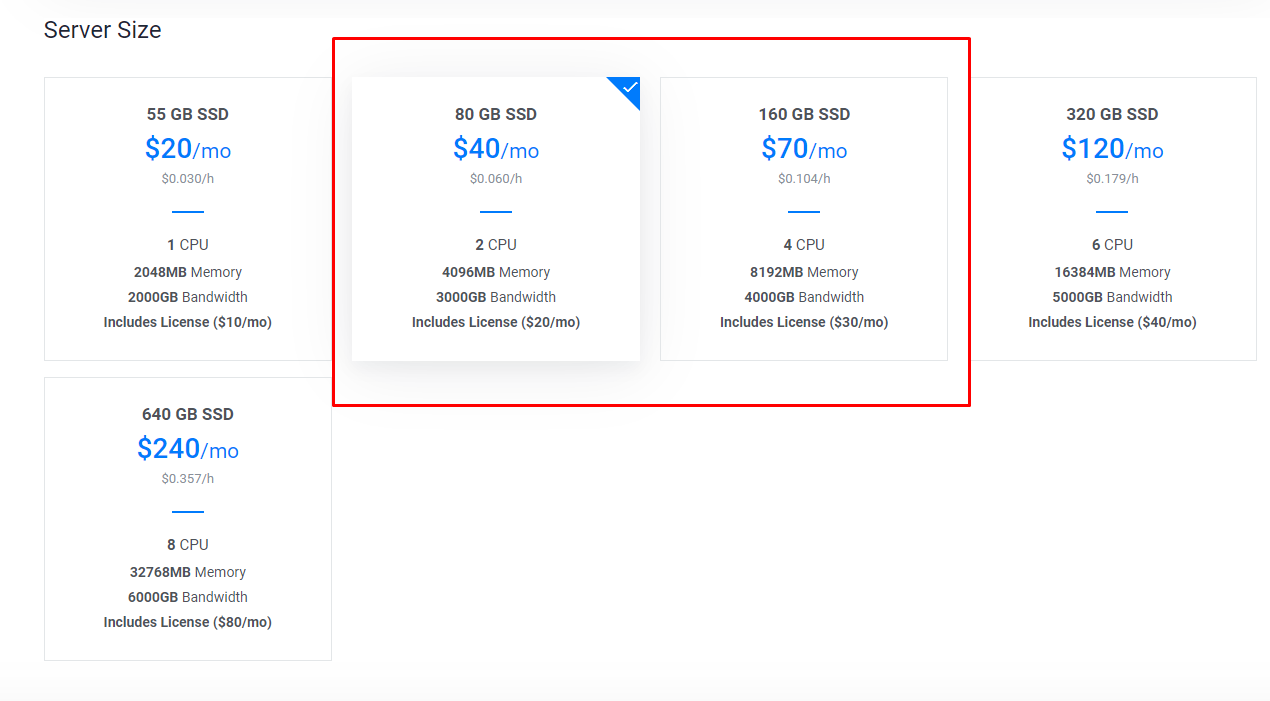1270x701 pixels.
Task: Click the $70/mo price
Action: point(804,149)
